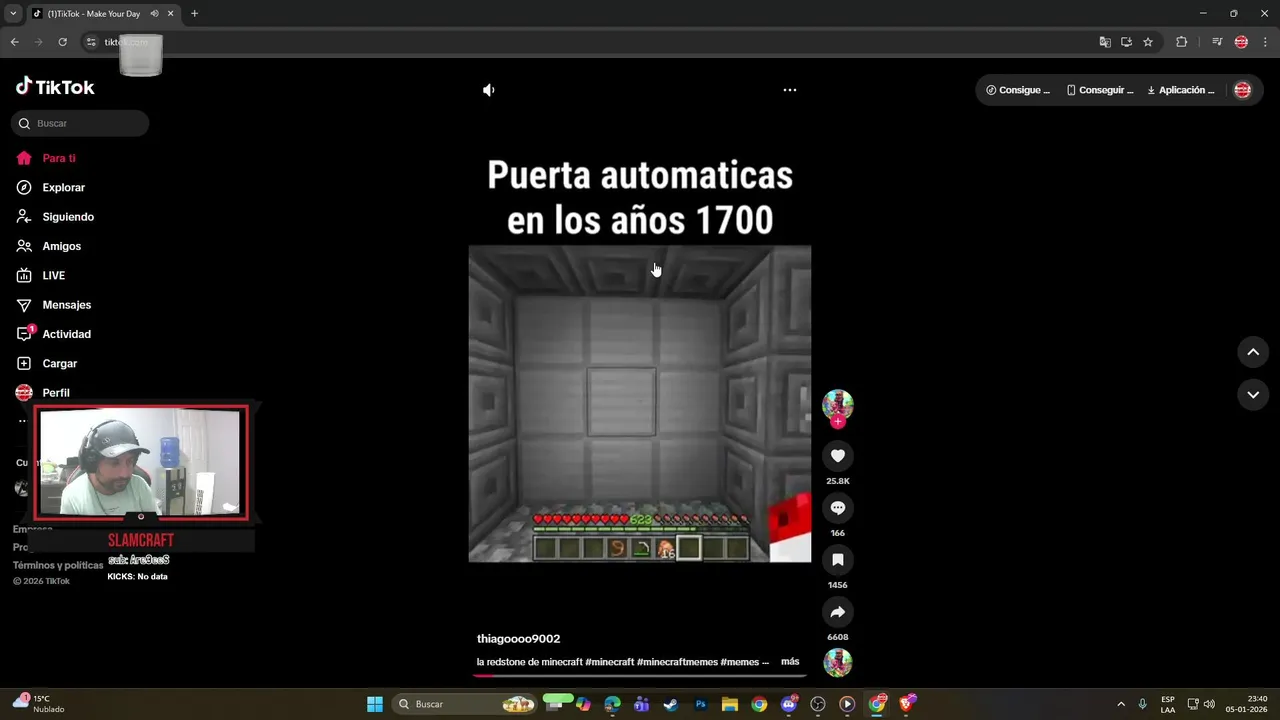1280x720 pixels.
Task: Open the spinning sound disc thumbnail
Action: tap(838, 662)
